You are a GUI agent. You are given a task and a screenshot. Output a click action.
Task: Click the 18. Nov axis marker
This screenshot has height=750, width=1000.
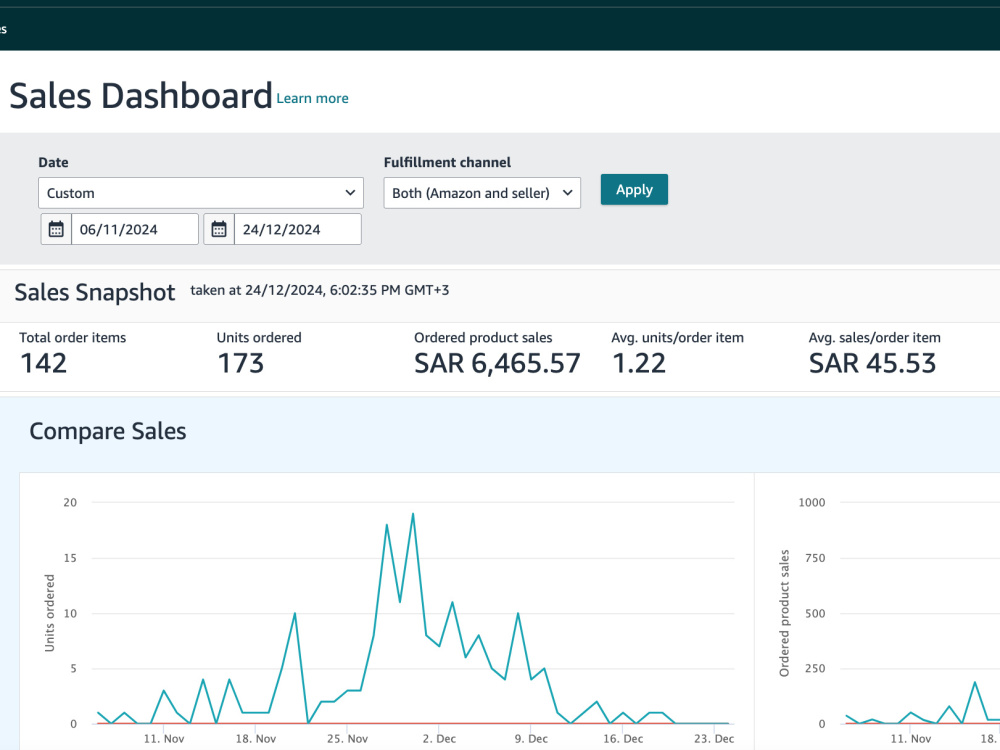pos(256,739)
